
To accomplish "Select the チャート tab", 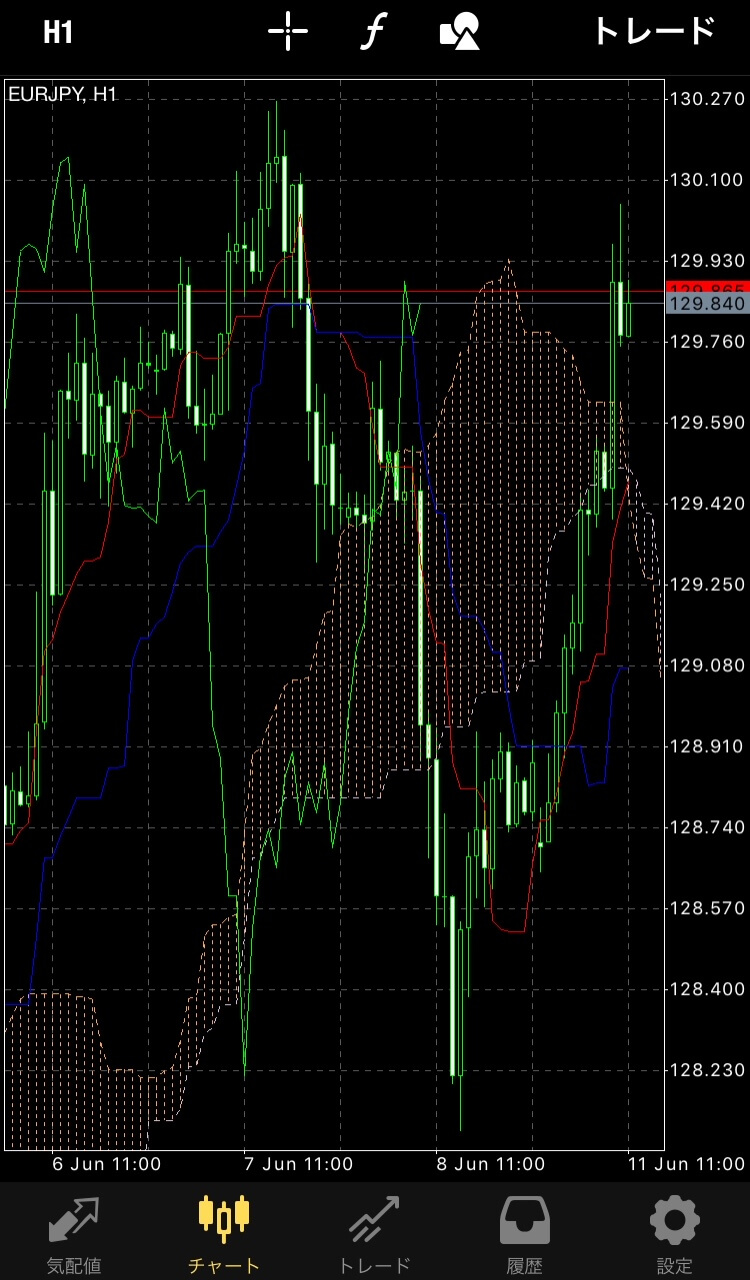I will tap(224, 1235).
